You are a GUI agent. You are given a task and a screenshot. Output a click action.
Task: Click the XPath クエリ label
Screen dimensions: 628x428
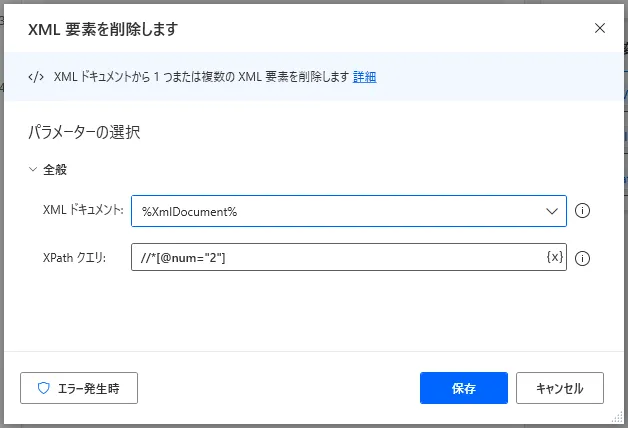(x=74, y=257)
